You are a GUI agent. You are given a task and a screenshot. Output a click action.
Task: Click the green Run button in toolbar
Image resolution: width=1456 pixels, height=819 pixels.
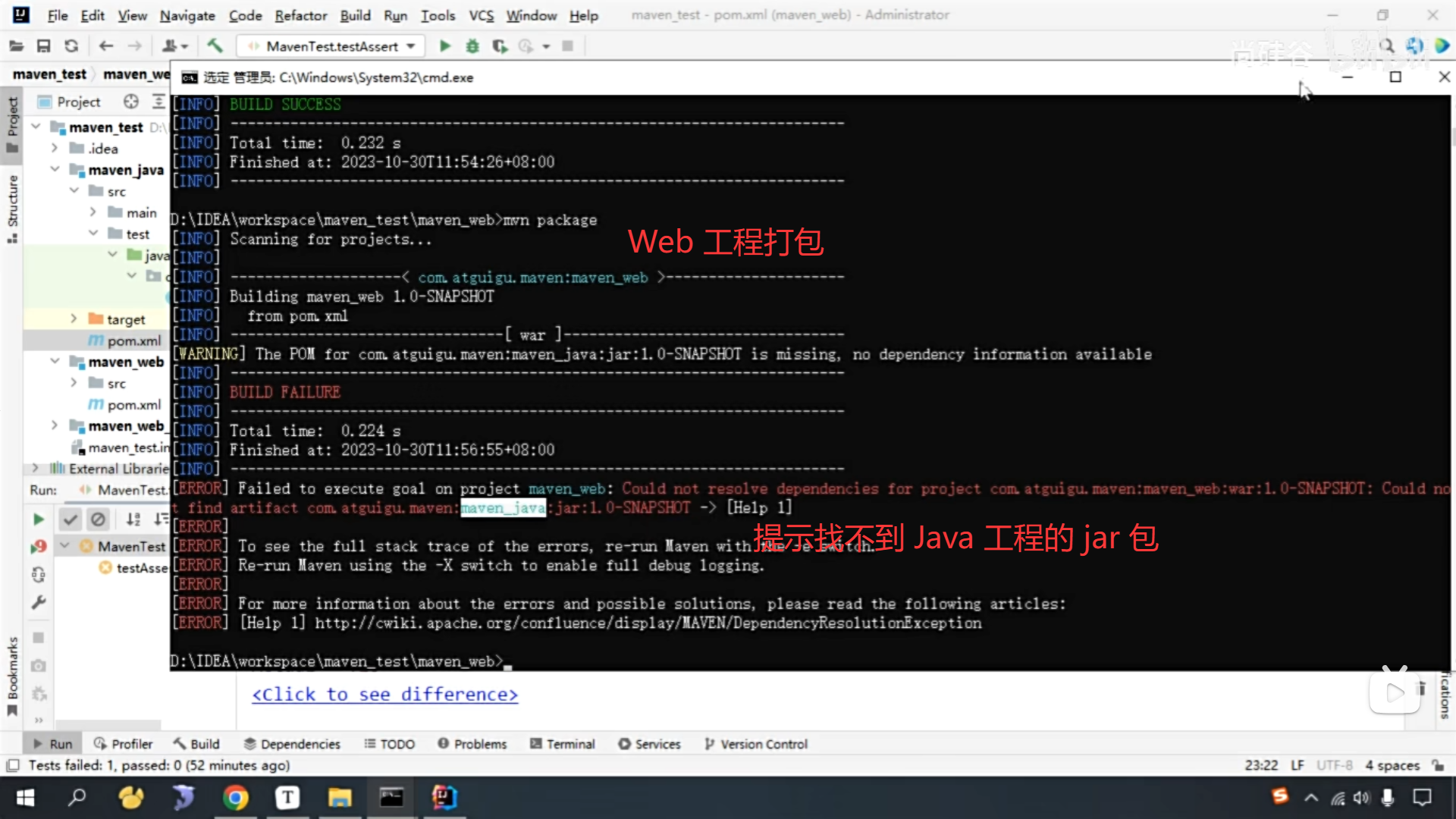[445, 46]
